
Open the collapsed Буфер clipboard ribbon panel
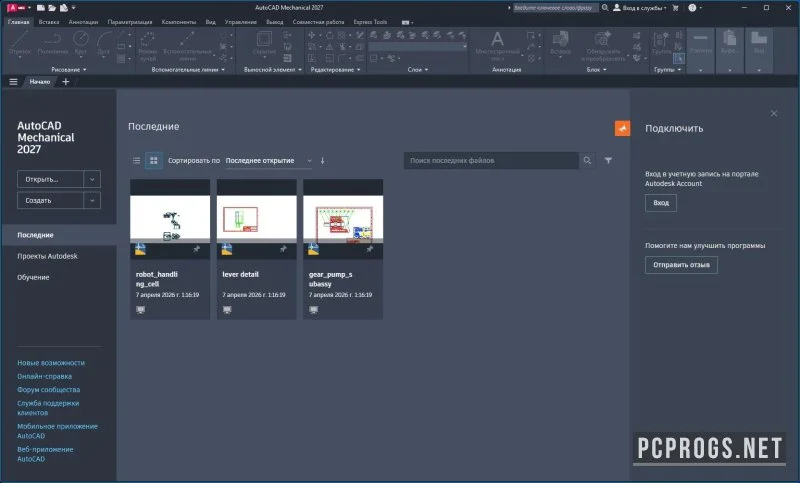point(730,51)
